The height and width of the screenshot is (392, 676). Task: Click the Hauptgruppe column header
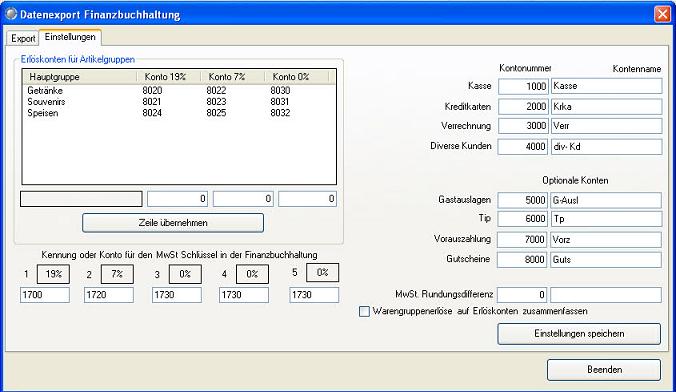80,77
